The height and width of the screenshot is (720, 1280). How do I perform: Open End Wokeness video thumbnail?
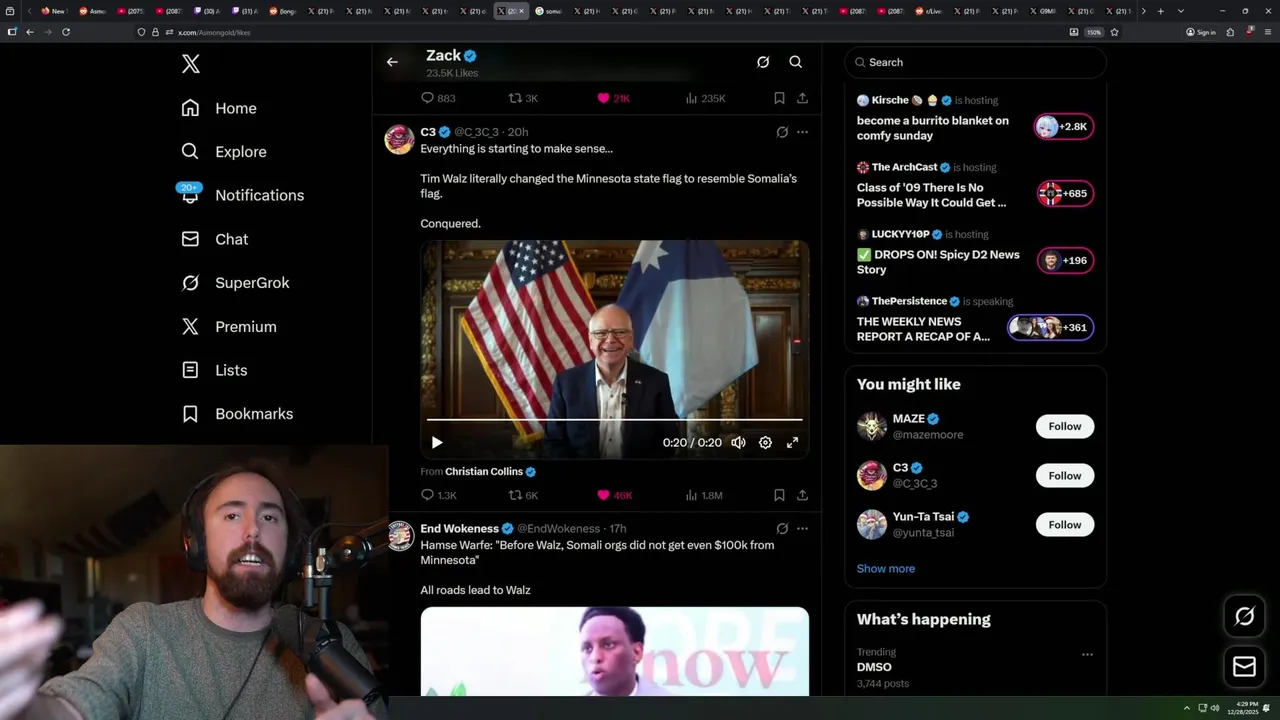(614, 651)
